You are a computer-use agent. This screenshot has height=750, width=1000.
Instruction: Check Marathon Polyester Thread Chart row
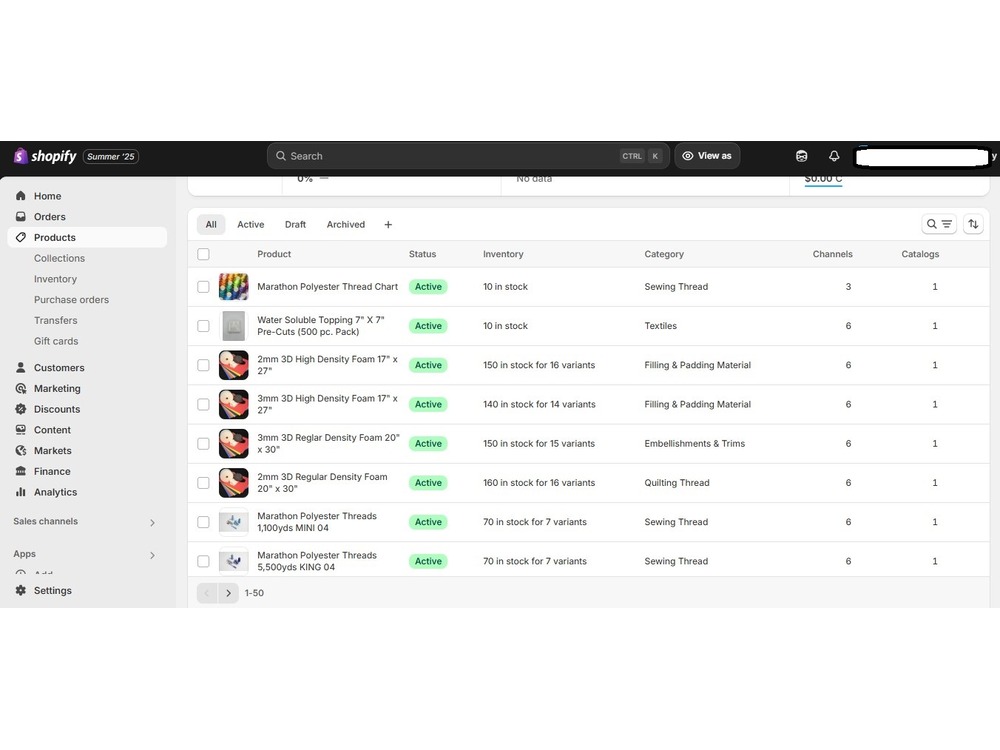[x=203, y=287]
